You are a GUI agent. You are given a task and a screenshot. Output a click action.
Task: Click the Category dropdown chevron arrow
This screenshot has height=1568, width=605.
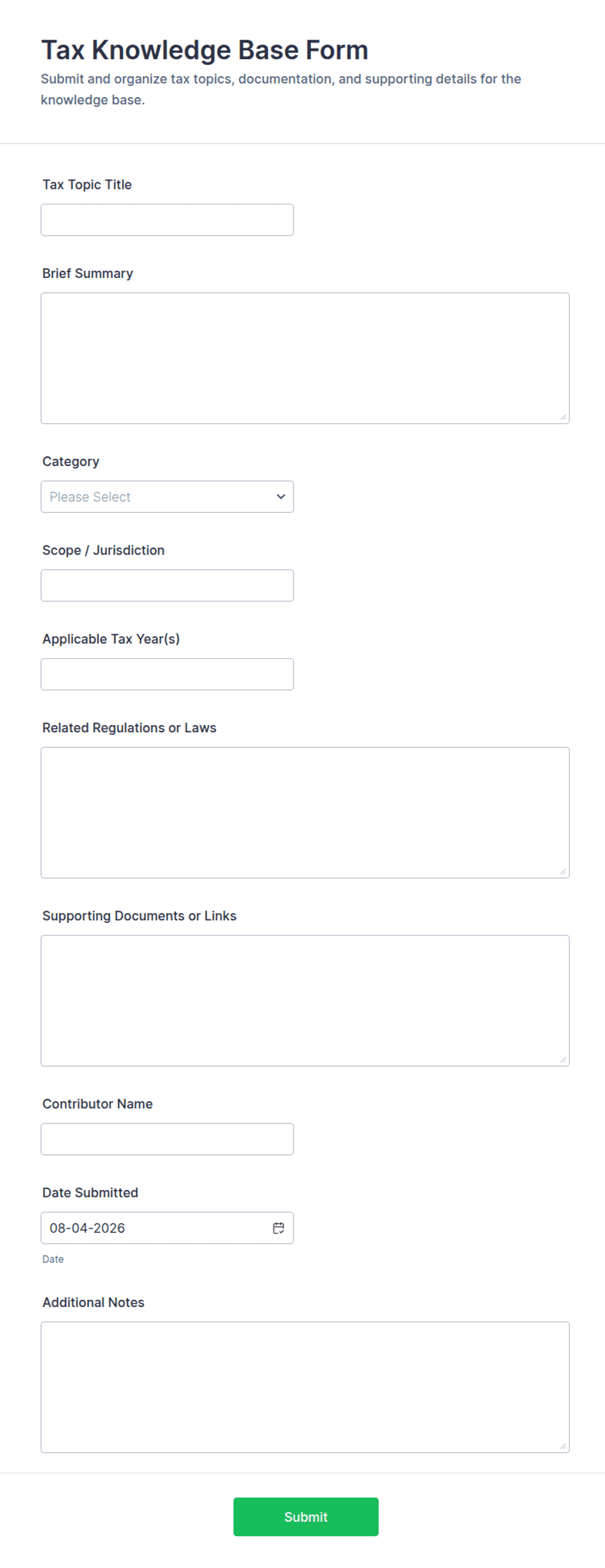(281, 497)
